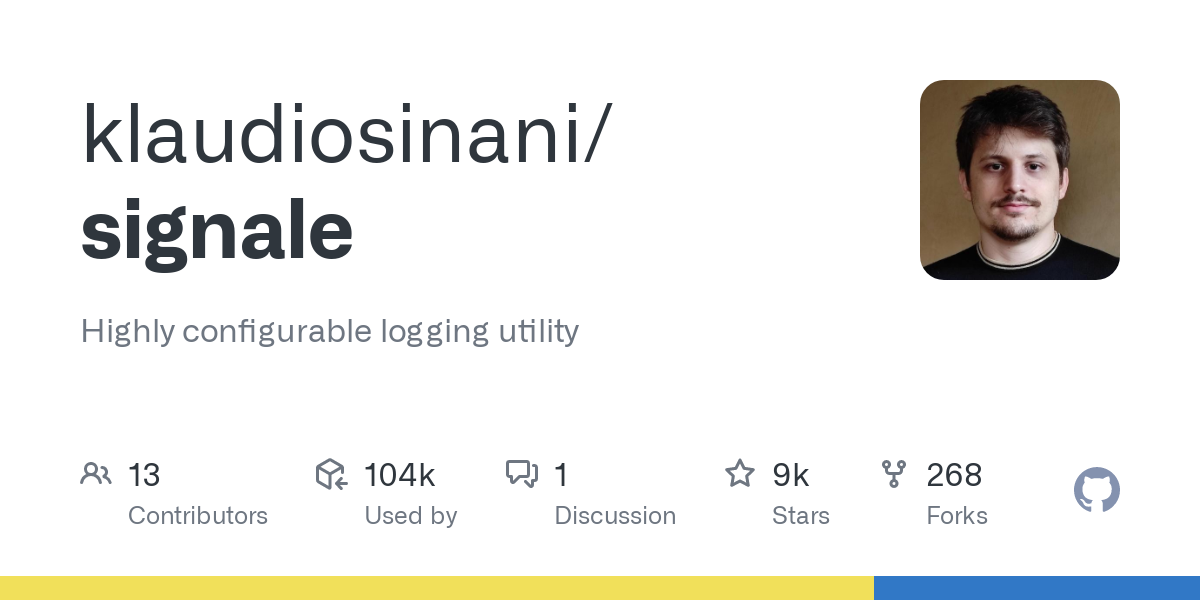Image resolution: width=1200 pixels, height=600 pixels.
Task: Click the 1 discussion count
Action: 561,475
